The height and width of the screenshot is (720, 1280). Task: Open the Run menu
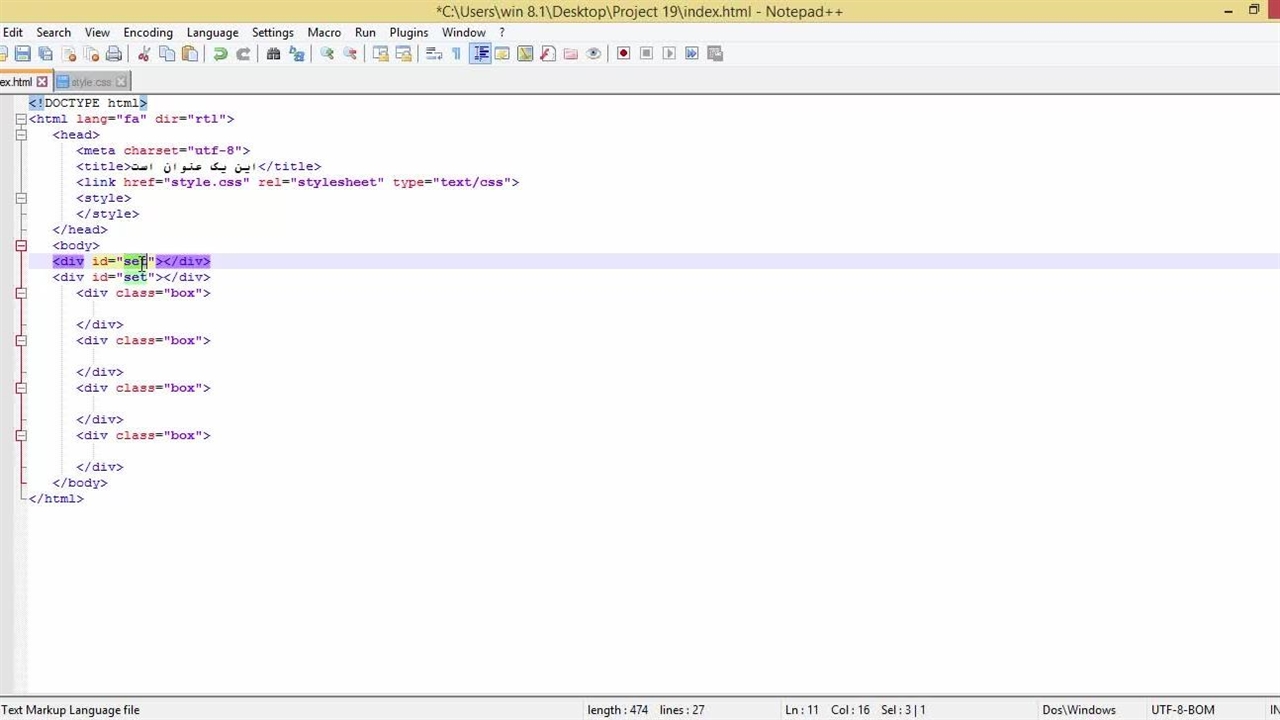pyautogui.click(x=365, y=32)
